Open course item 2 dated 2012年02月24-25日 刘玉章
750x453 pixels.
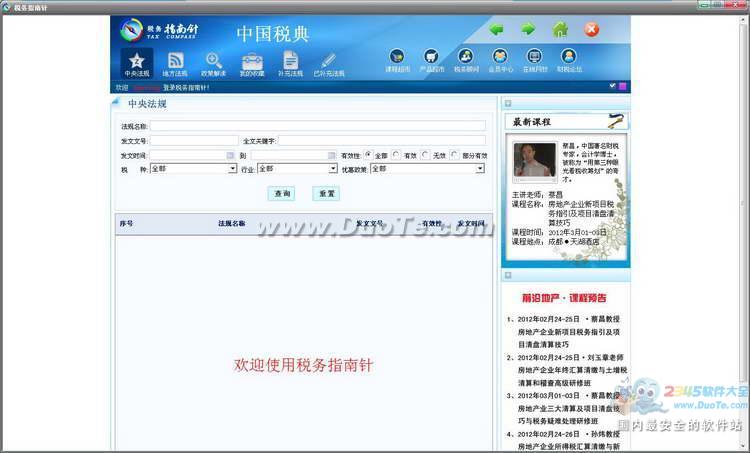(566, 370)
